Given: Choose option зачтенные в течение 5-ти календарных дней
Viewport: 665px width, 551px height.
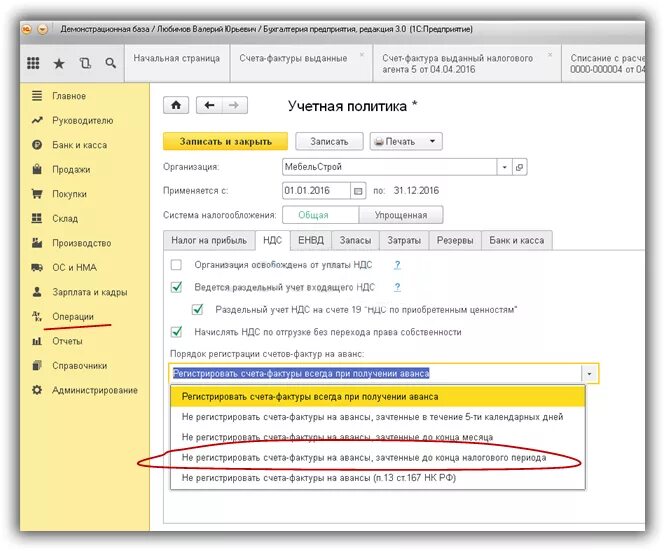Looking at the screenshot, I should [377, 417].
